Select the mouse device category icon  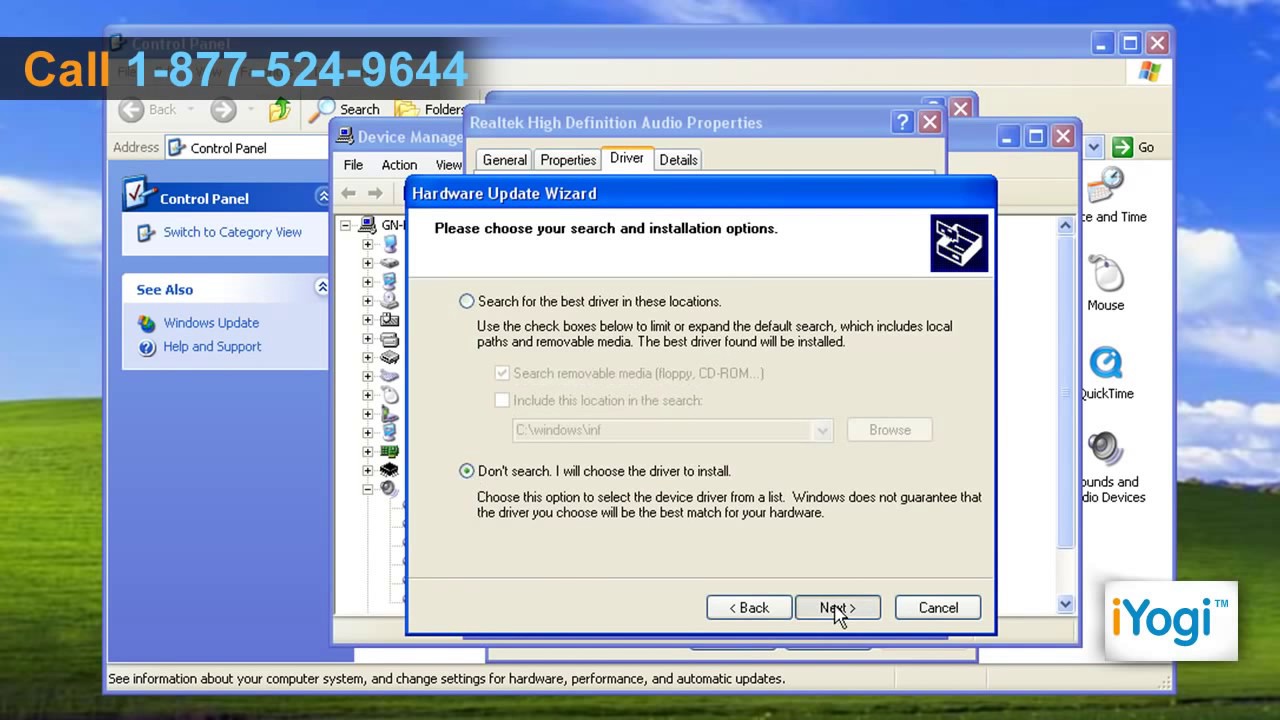pyautogui.click(x=389, y=395)
